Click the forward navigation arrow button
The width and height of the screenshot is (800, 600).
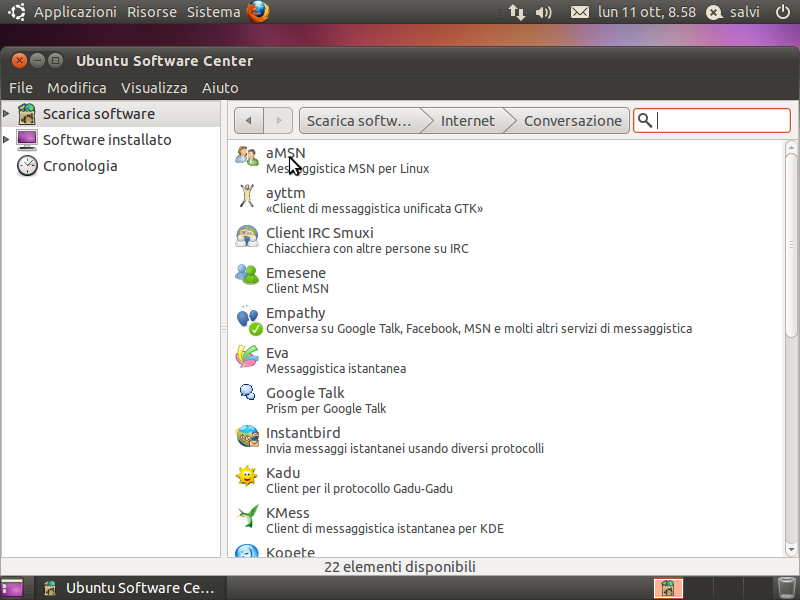[278, 120]
